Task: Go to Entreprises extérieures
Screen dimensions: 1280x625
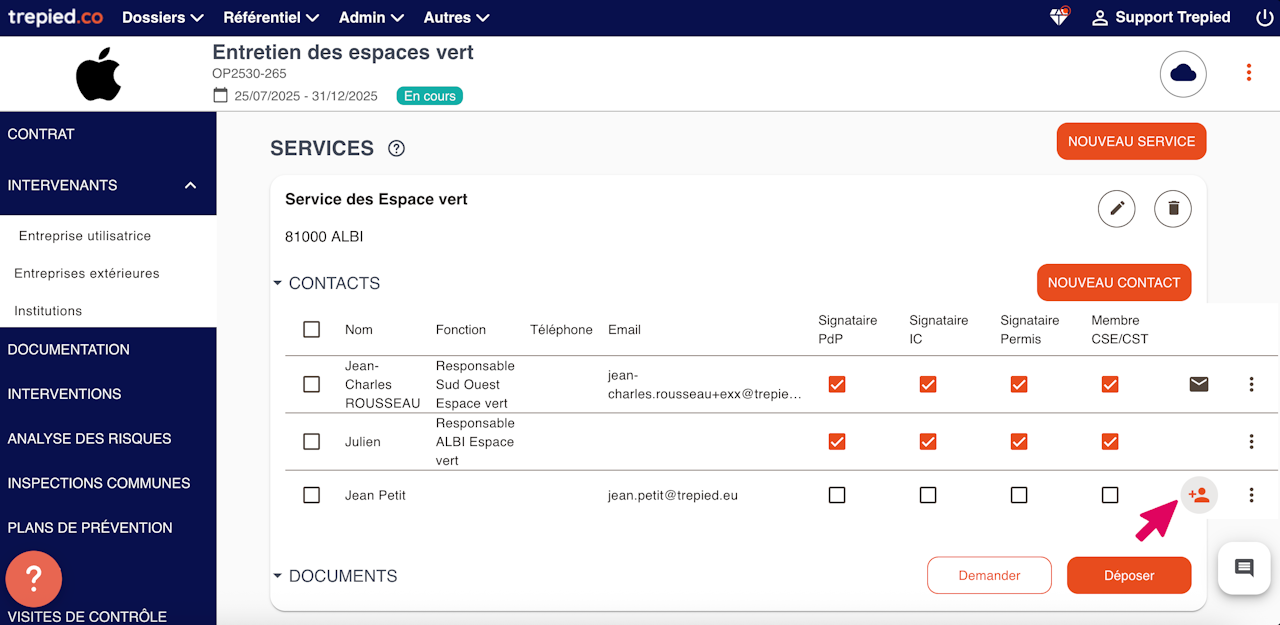Action: (87, 273)
